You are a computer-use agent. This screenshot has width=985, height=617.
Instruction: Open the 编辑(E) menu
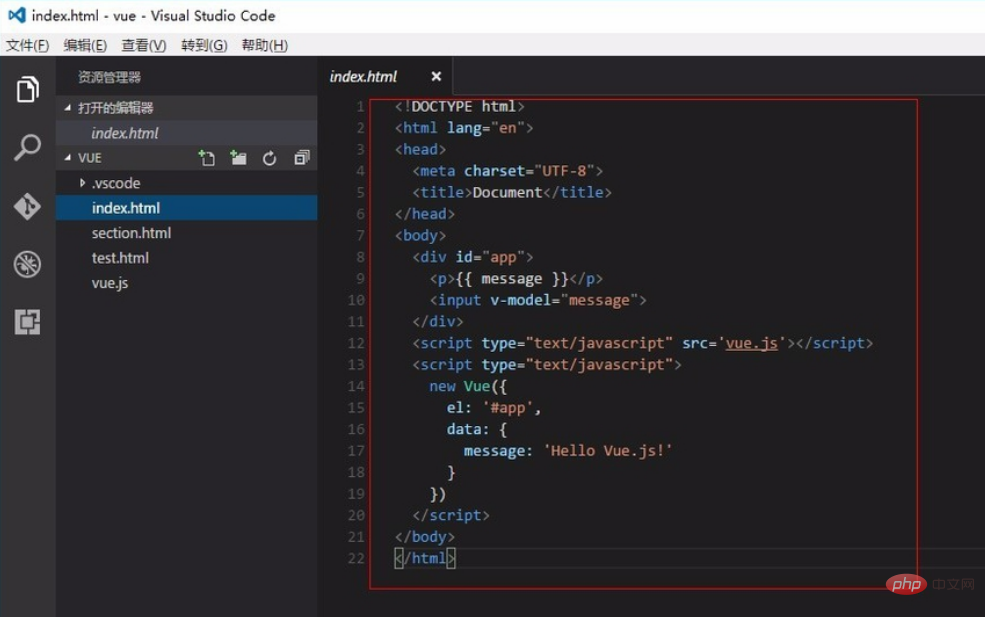click(85, 45)
